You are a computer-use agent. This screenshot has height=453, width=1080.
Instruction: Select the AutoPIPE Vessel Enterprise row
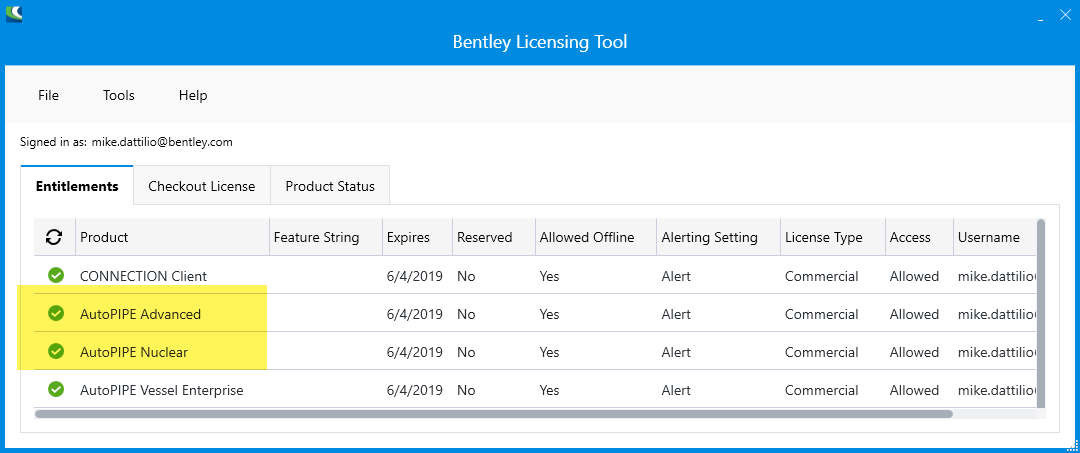[535, 390]
